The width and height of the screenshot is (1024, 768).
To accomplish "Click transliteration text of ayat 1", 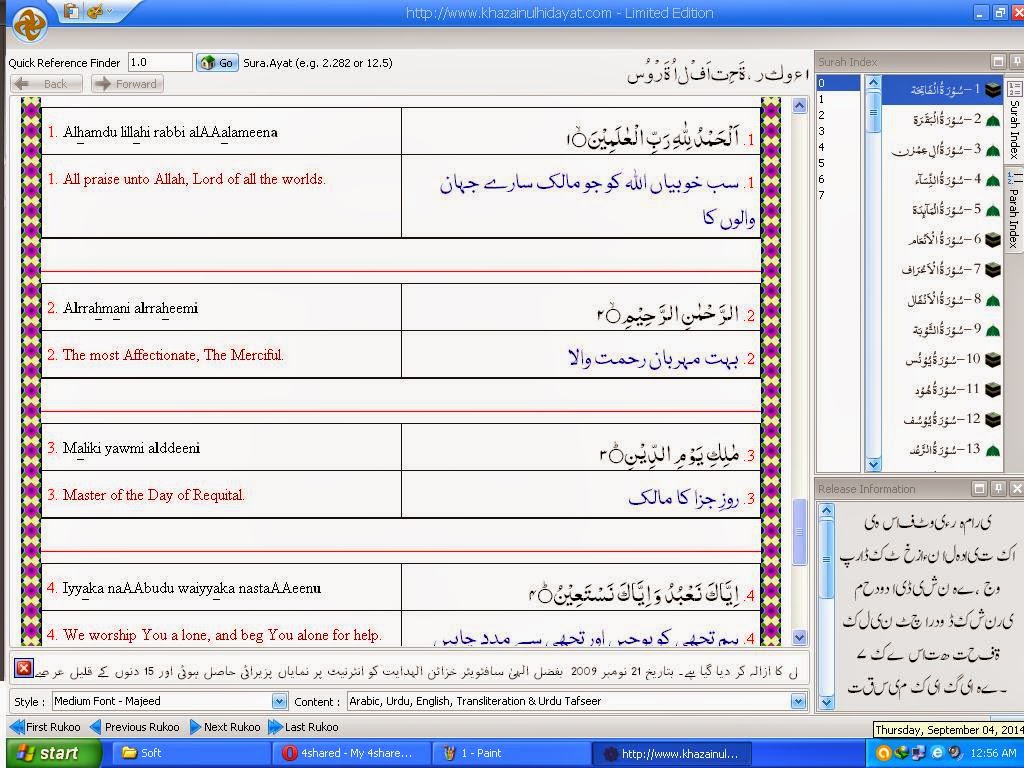I will pos(170,133).
